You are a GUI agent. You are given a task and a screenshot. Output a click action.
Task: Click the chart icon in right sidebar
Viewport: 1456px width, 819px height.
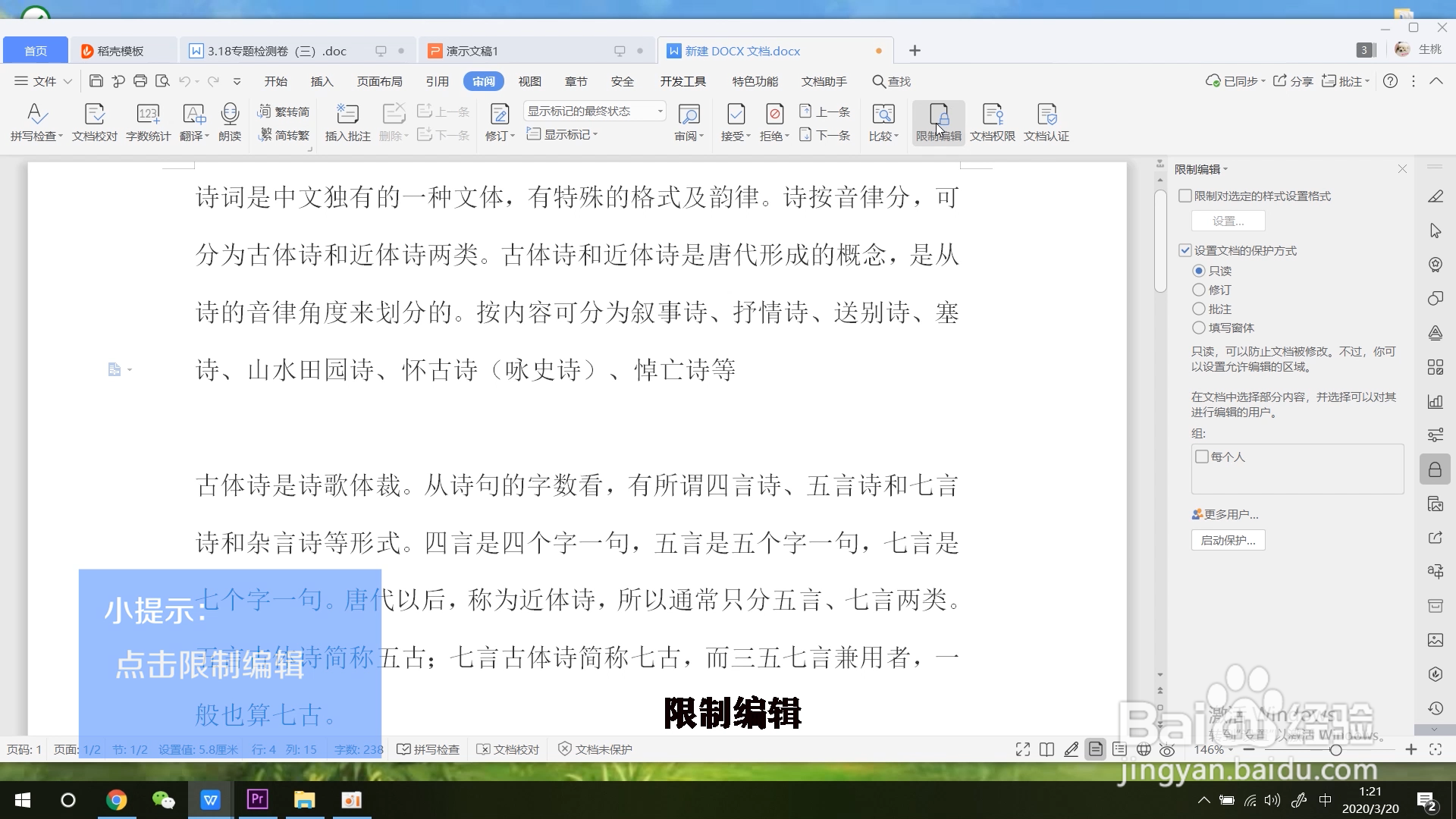click(1435, 401)
